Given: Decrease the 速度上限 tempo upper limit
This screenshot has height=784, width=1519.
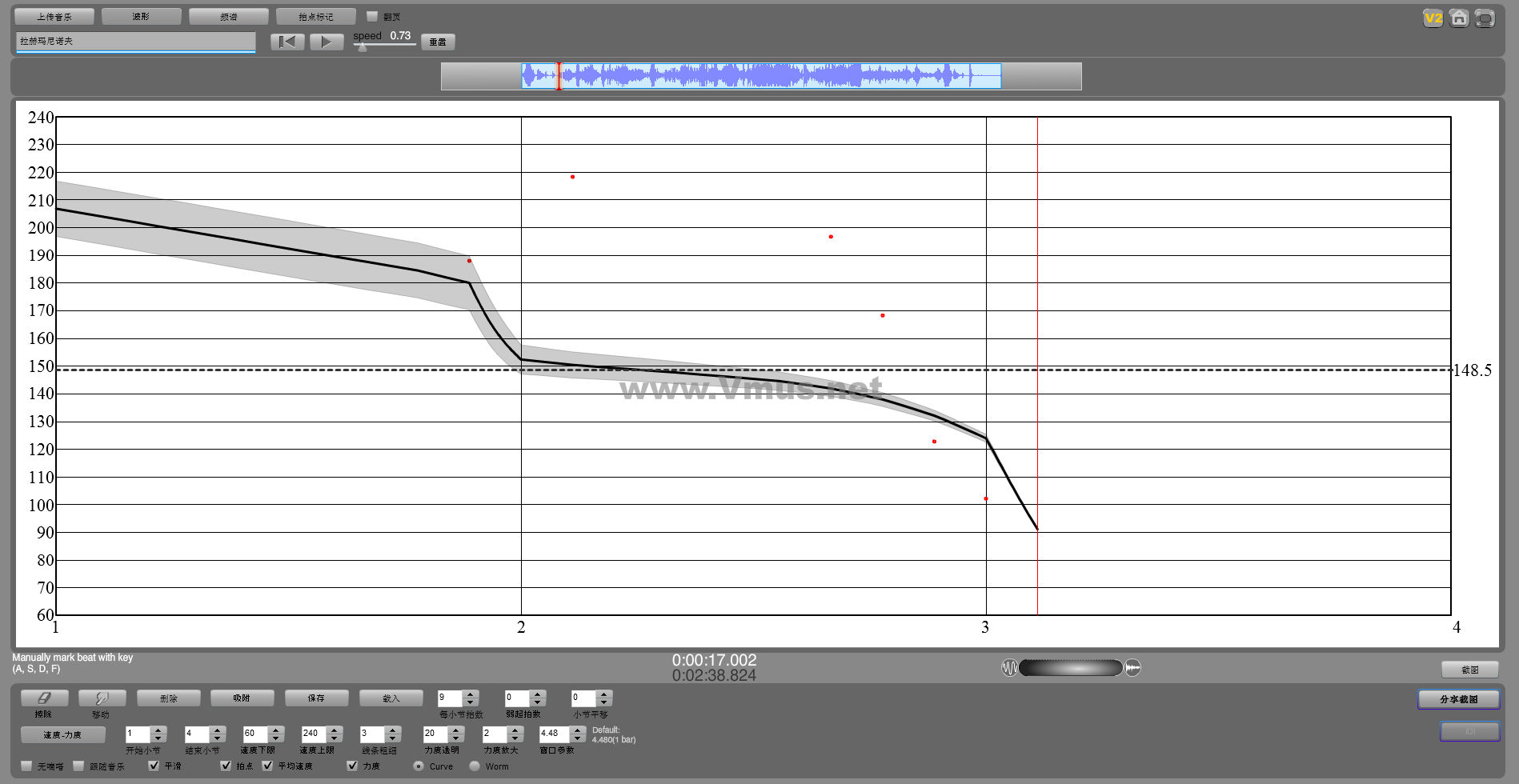Looking at the screenshot, I should pos(335,738).
